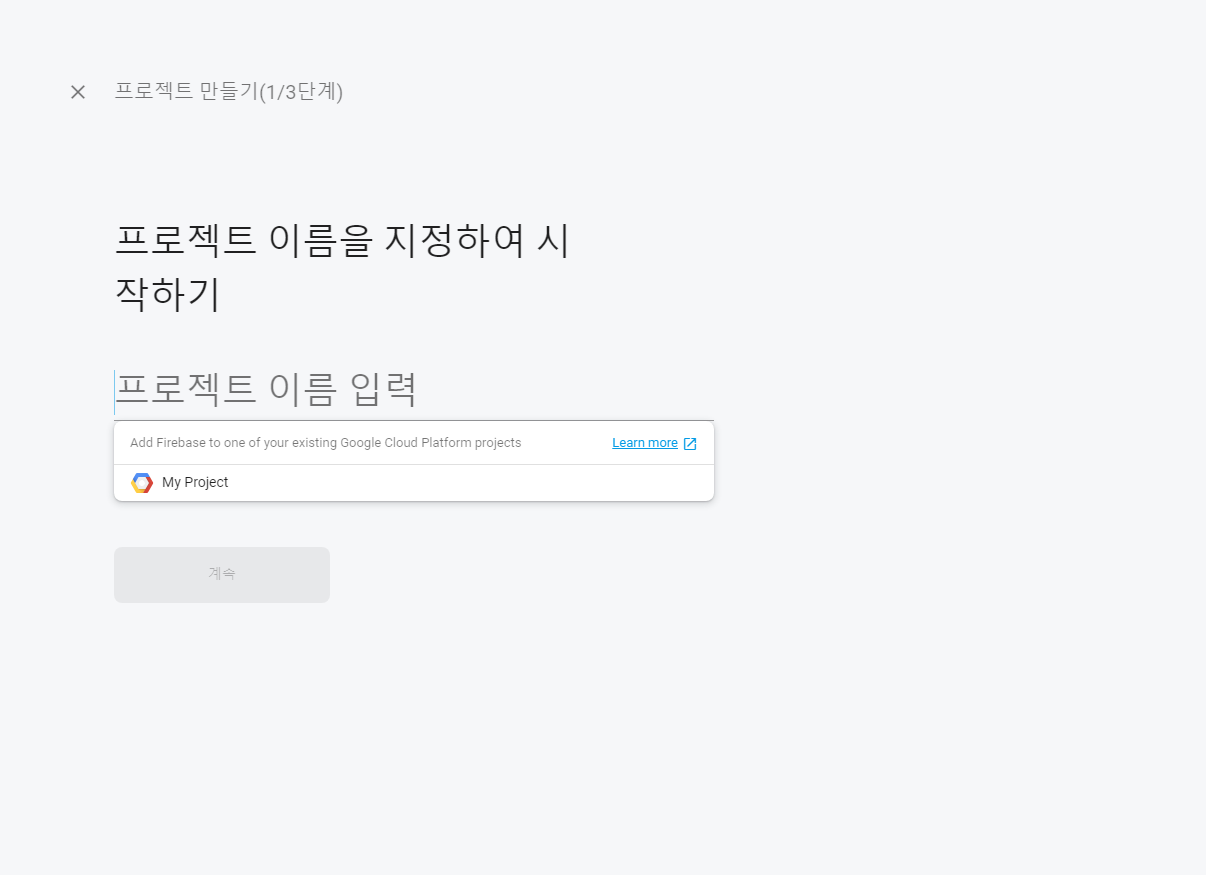Click the Add Firebase to existing projects text
This screenshot has width=1206, height=875.
click(326, 443)
